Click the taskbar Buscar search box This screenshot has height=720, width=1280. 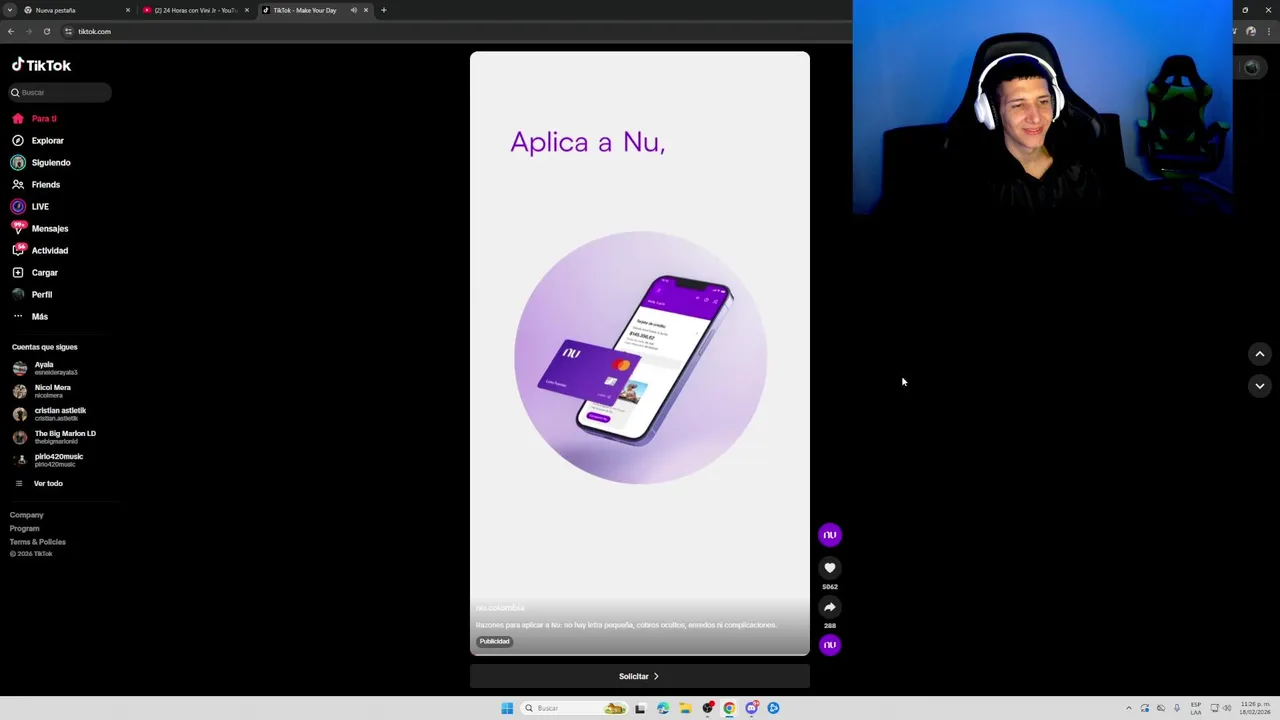point(575,708)
